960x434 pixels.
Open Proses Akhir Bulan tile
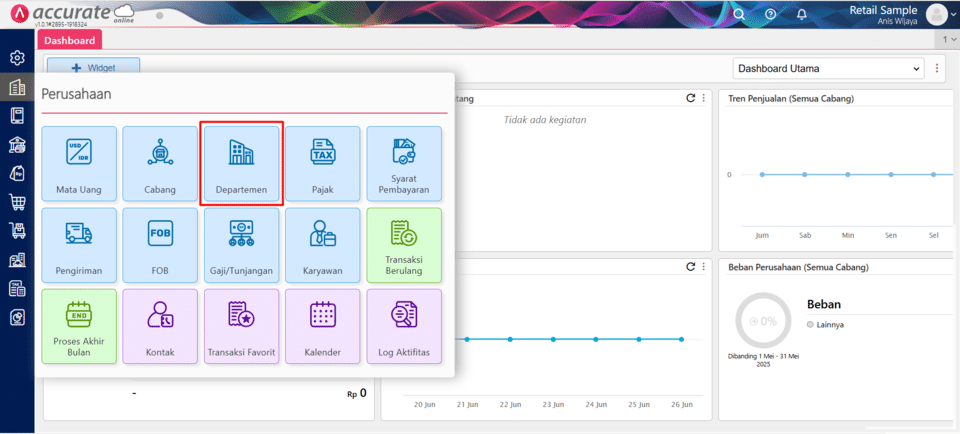pyautogui.click(x=79, y=326)
